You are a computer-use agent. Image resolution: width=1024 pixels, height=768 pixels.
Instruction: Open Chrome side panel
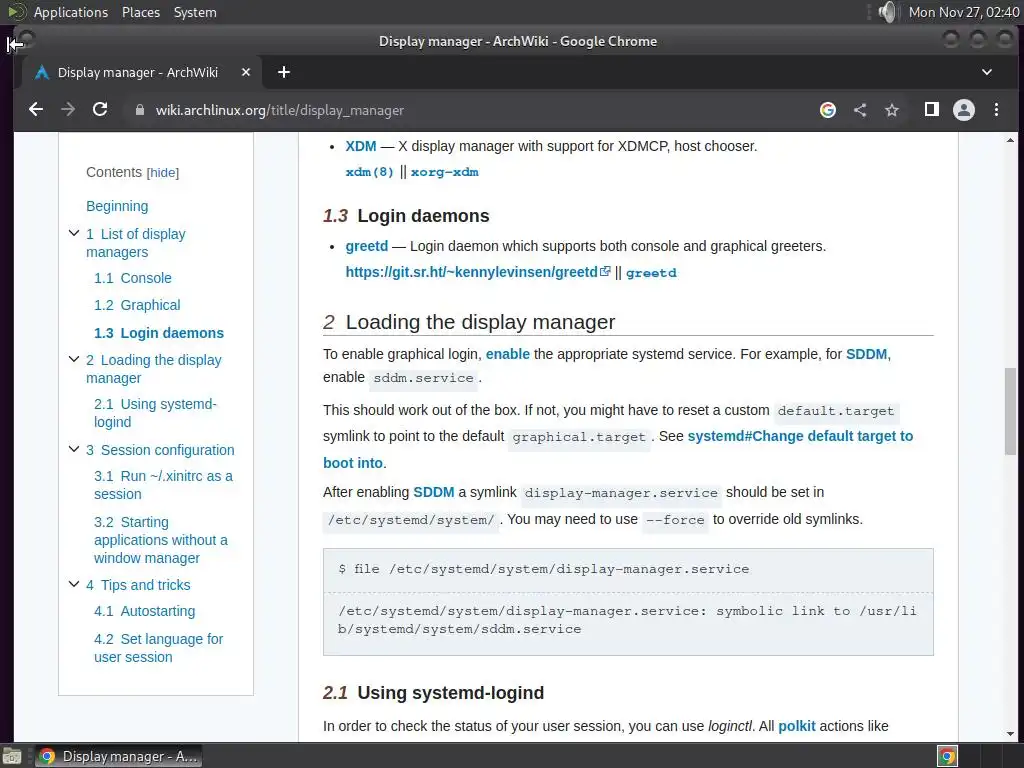tap(932, 109)
